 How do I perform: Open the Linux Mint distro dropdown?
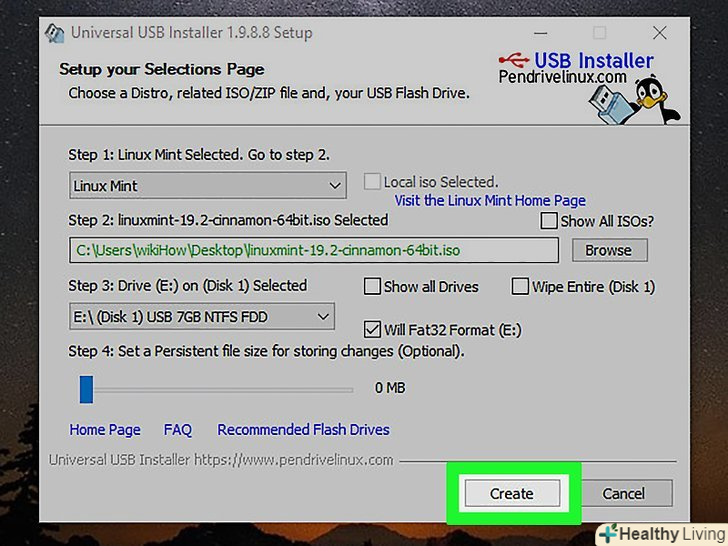click(208, 186)
